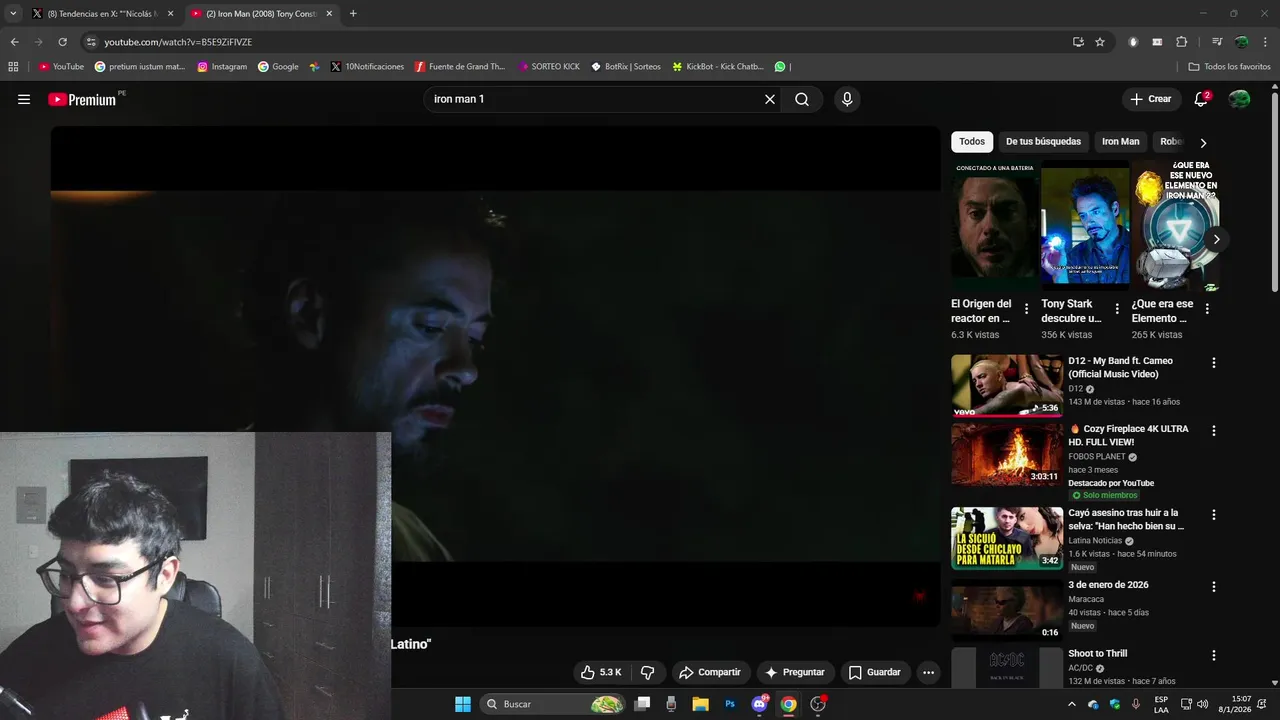
Task: Click Crear button
Action: click(1151, 99)
